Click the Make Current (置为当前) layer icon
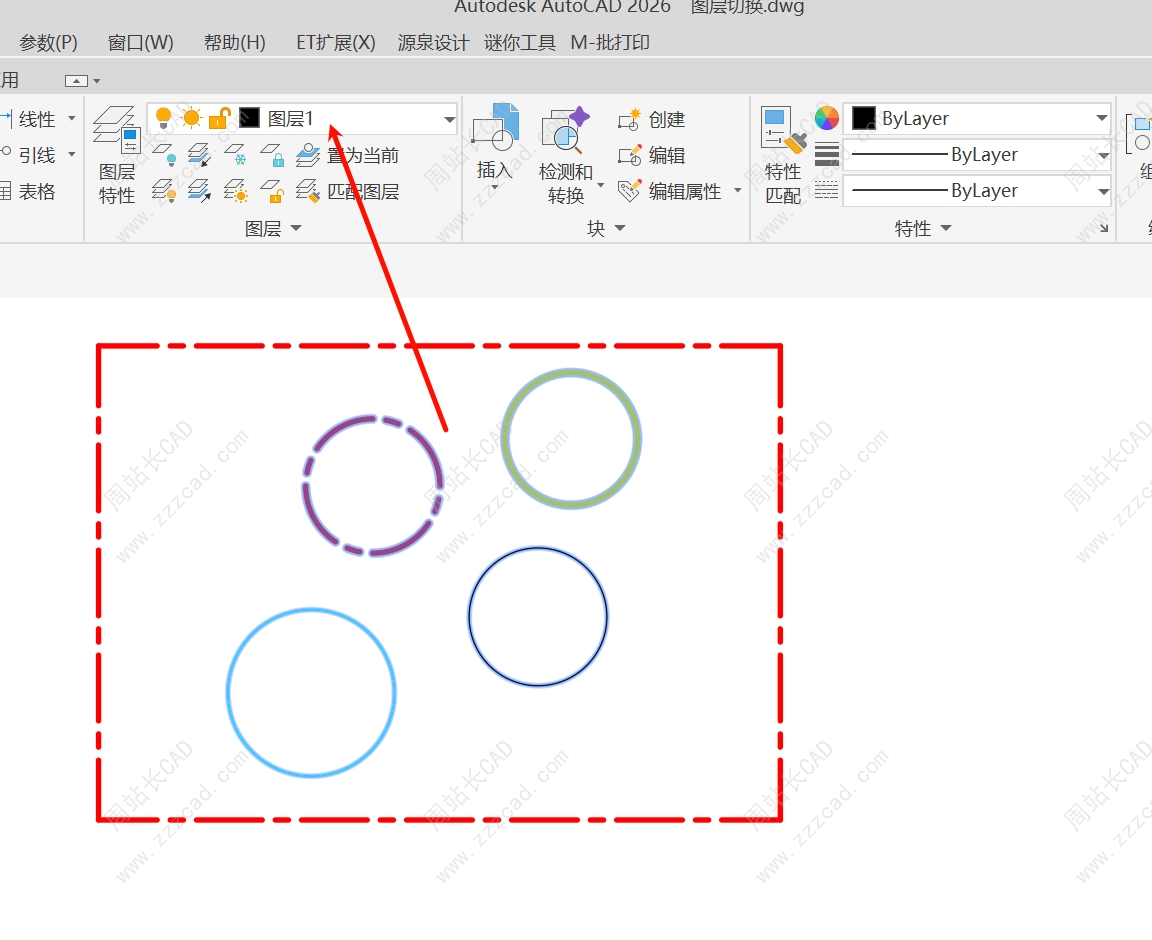This screenshot has height=940, width=1152. point(309,155)
